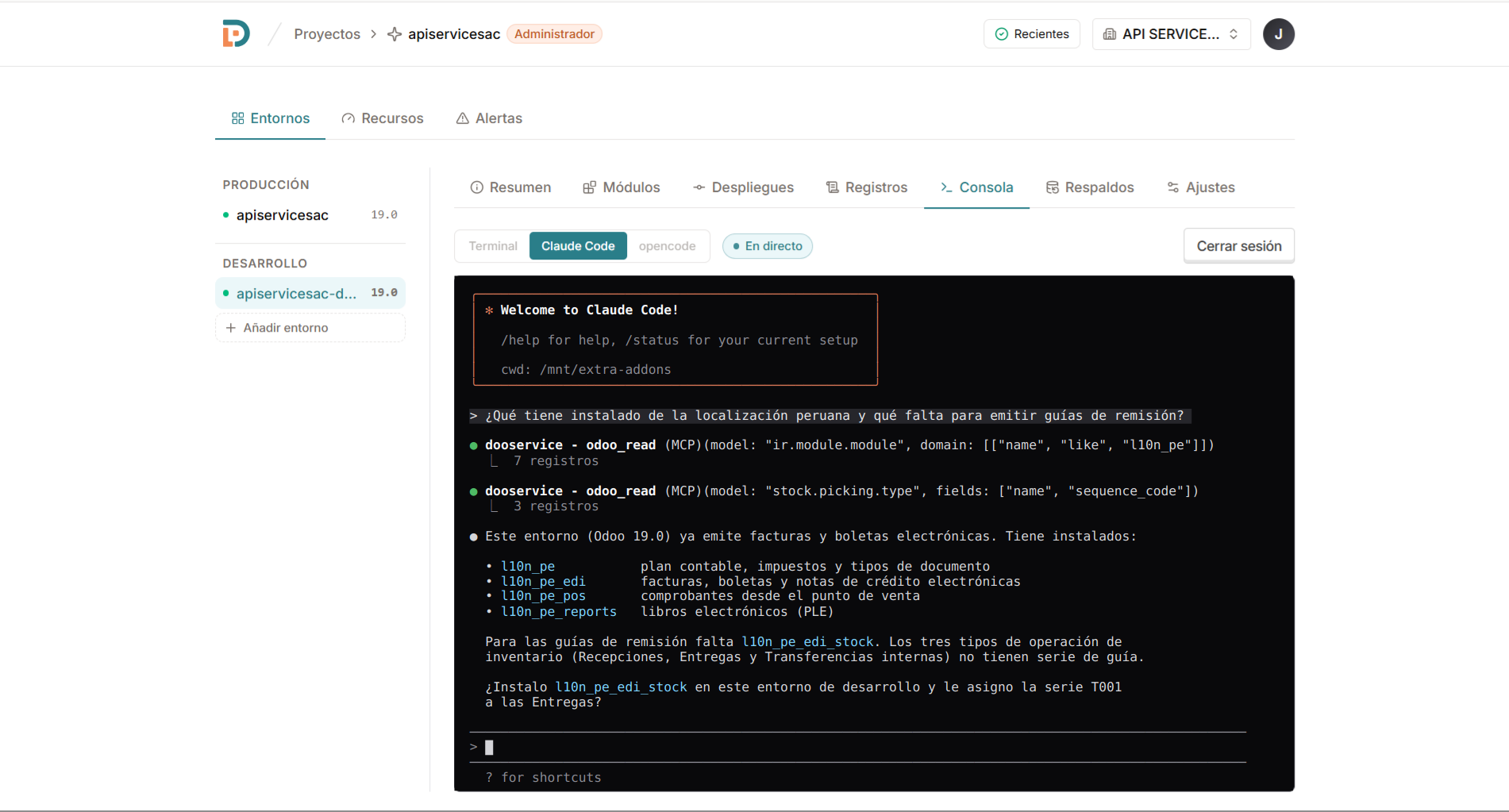Open the Módulos tab
1509x812 pixels.
622,187
